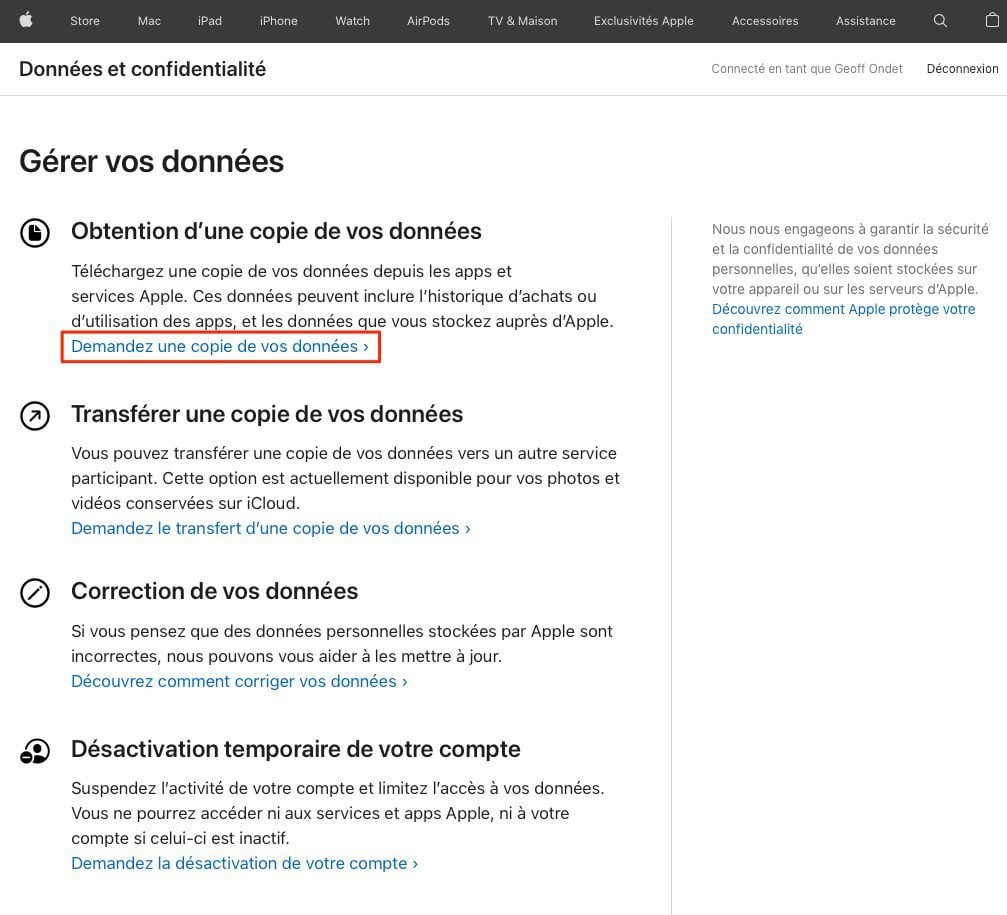Click heading Transférer une copie de vos données

(267, 414)
